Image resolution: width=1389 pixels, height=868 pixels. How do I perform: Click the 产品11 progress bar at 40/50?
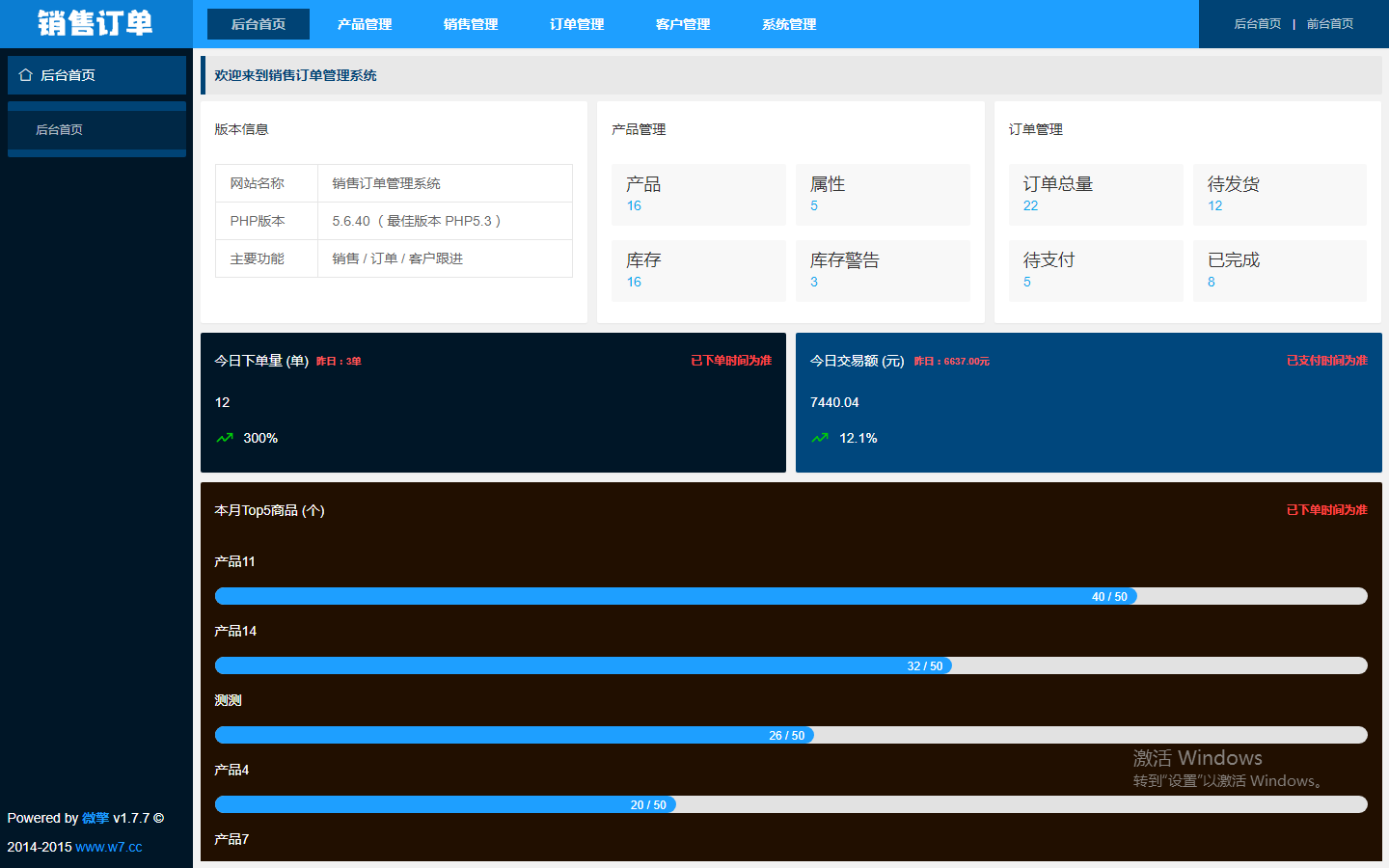(675, 596)
